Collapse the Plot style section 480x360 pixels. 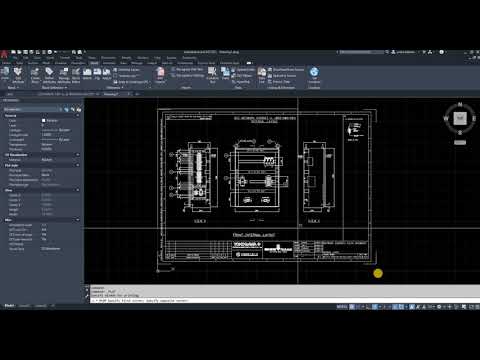click(77, 165)
